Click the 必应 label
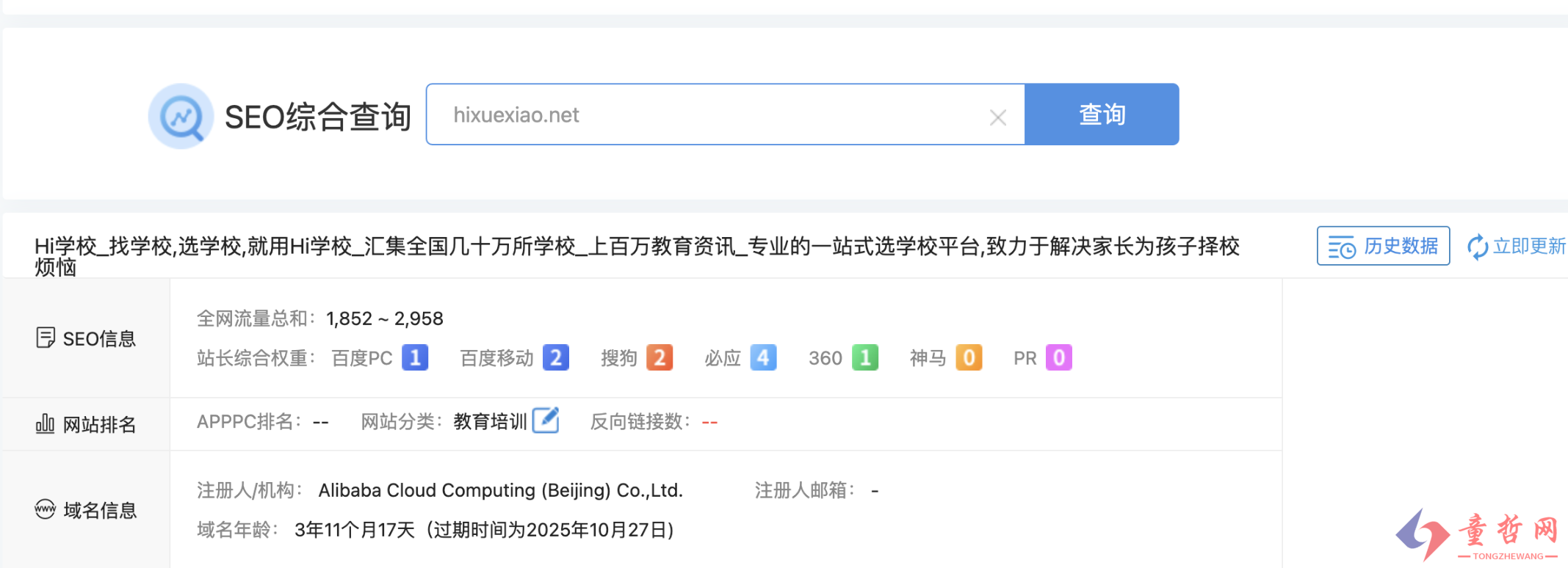This screenshot has height=568, width=1568. click(x=723, y=358)
